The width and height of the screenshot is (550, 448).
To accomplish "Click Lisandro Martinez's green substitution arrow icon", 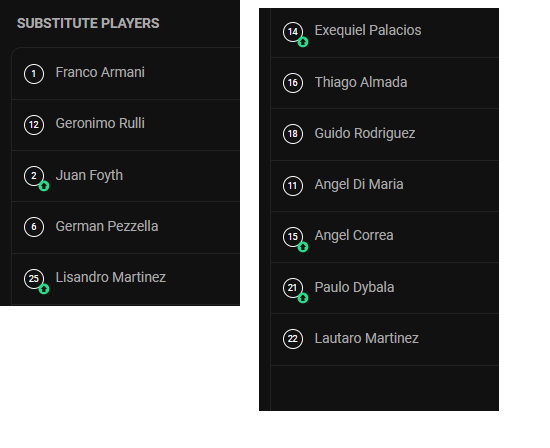I will [44, 289].
